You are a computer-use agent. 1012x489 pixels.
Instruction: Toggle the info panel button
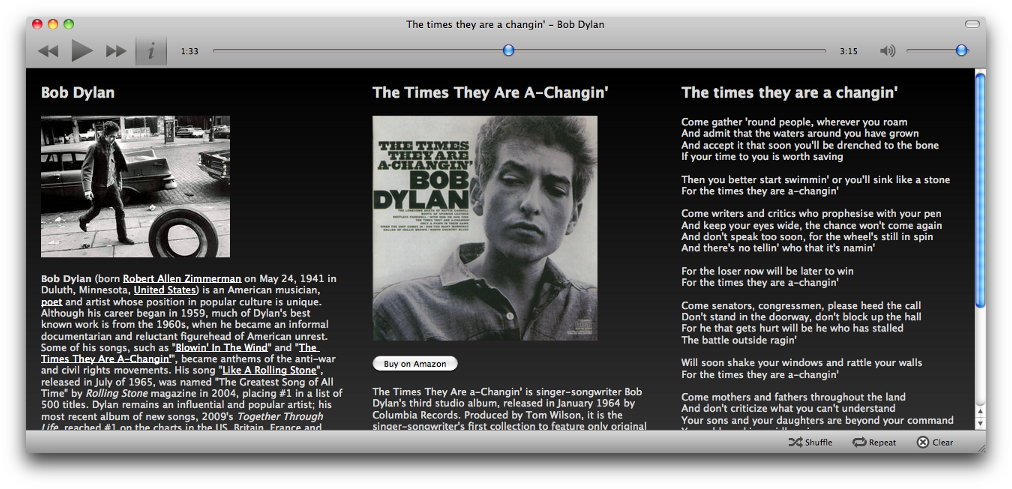click(151, 51)
